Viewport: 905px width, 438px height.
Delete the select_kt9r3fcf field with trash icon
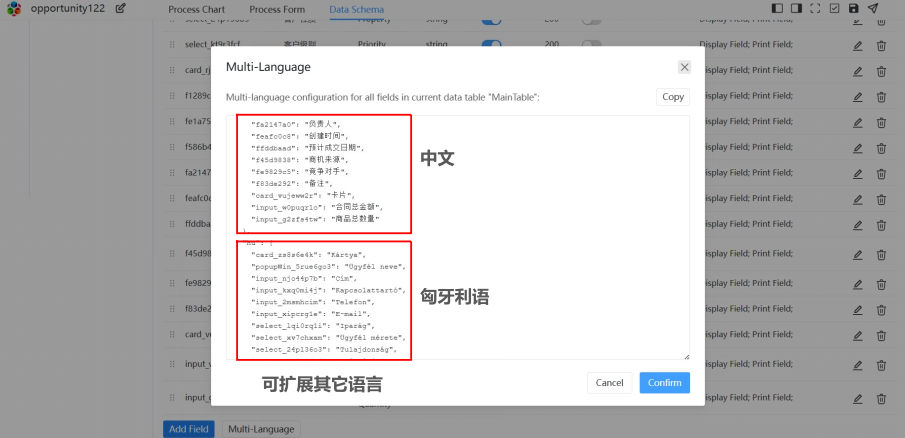pos(881,45)
